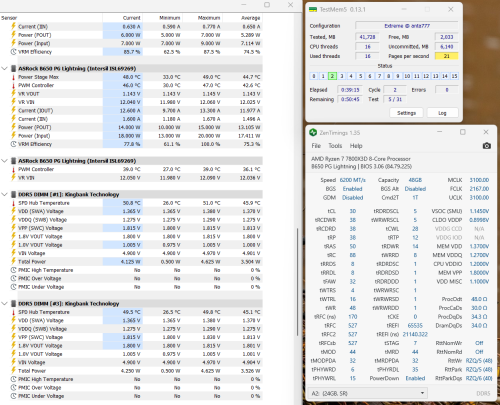
Task: Click the green thread 2 status box
Action: coord(332,76)
